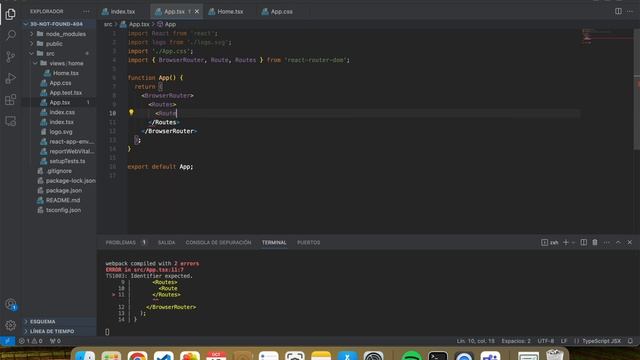Open terminal panel more actions ellipsis
Screen dimensions: 640x360
click(x=607, y=242)
